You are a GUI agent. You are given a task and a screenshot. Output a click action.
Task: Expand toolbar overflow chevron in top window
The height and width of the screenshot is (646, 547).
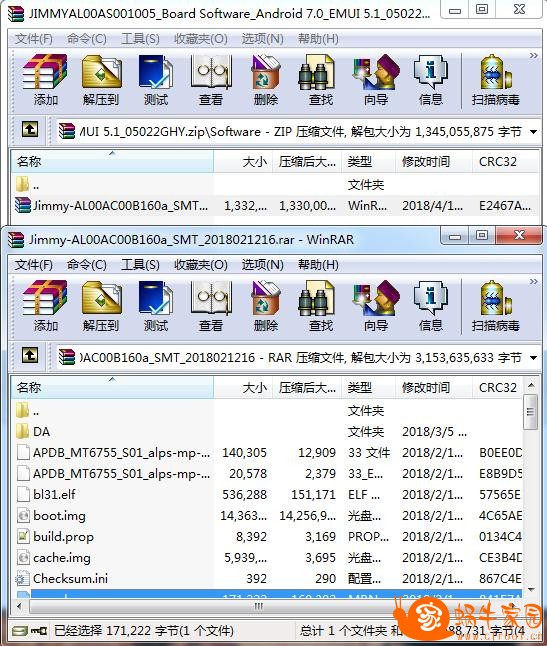click(x=533, y=55)
